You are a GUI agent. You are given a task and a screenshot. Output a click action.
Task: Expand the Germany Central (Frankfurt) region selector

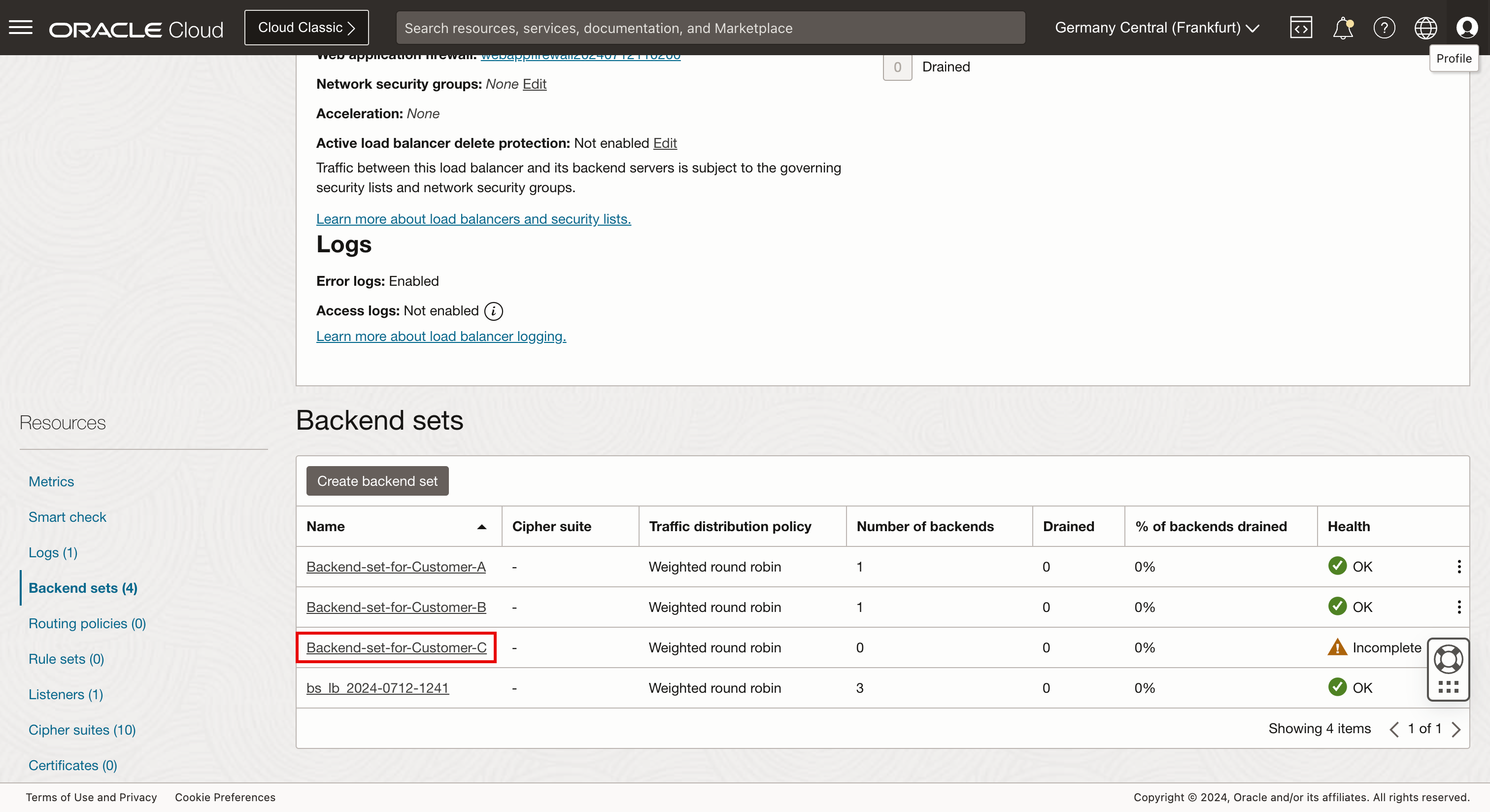tap(1156, 27)
